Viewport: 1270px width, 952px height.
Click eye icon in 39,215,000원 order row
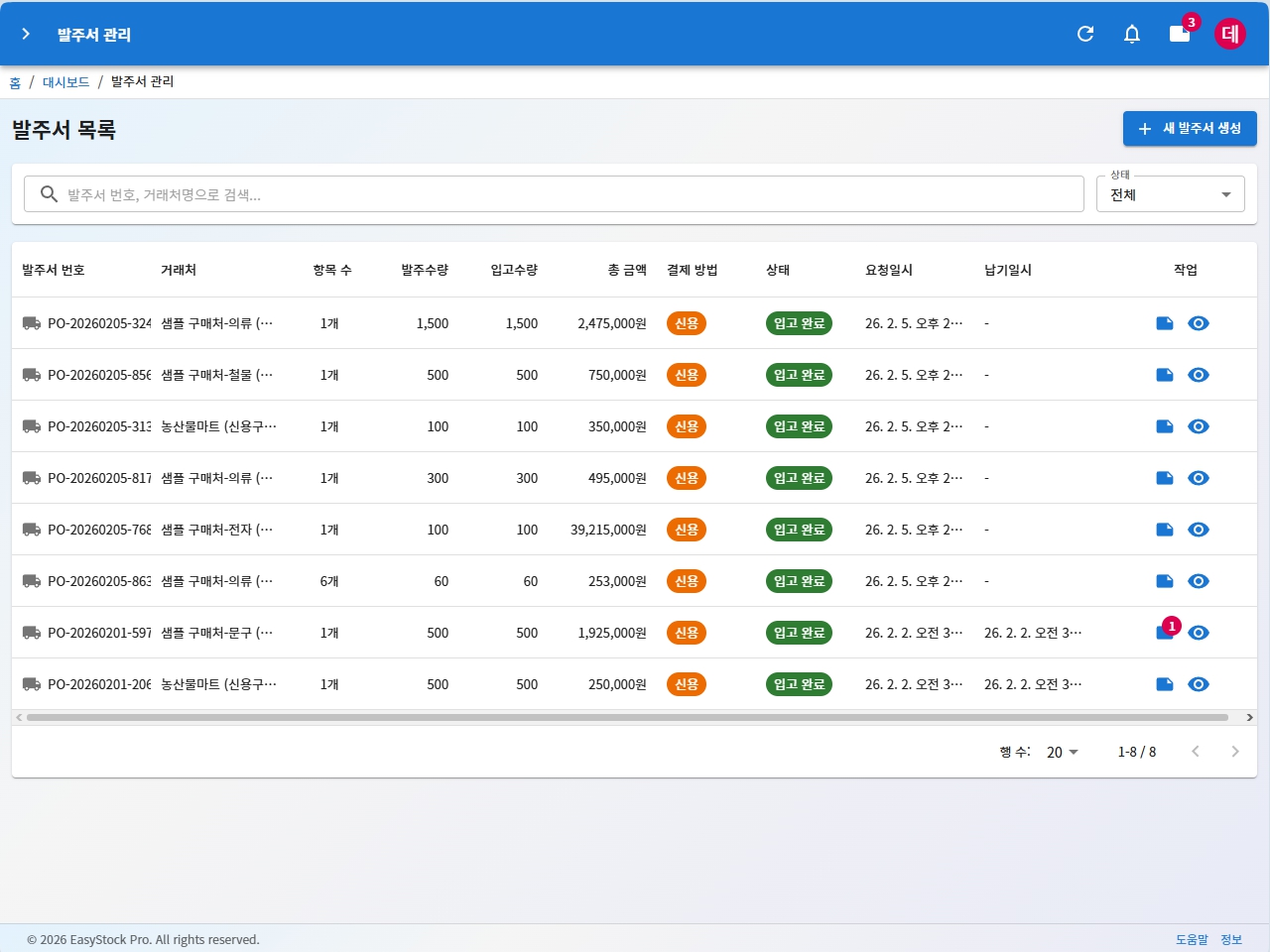coord(1199,530)
